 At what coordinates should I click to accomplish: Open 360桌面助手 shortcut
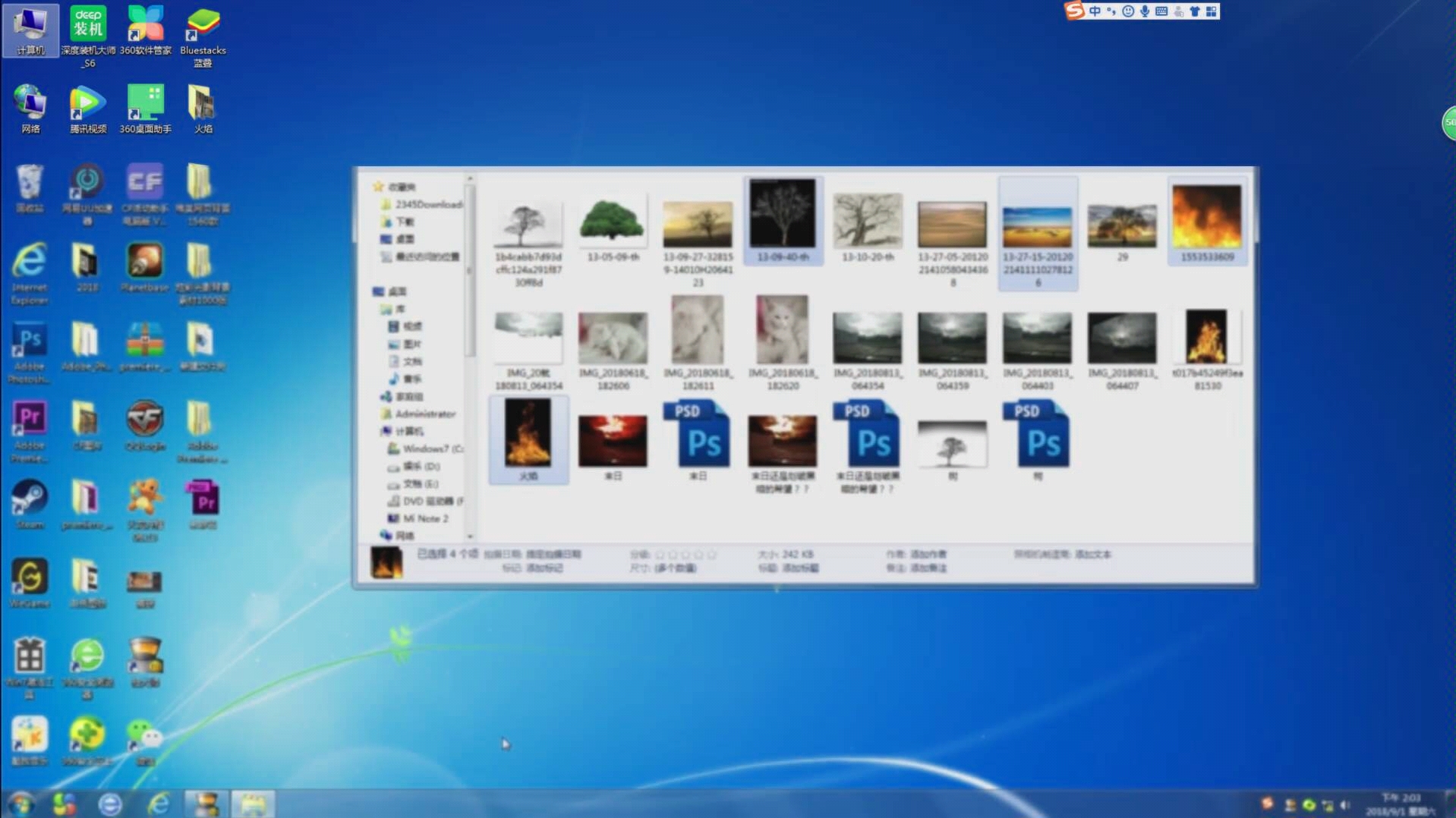(x=145, y=109)
